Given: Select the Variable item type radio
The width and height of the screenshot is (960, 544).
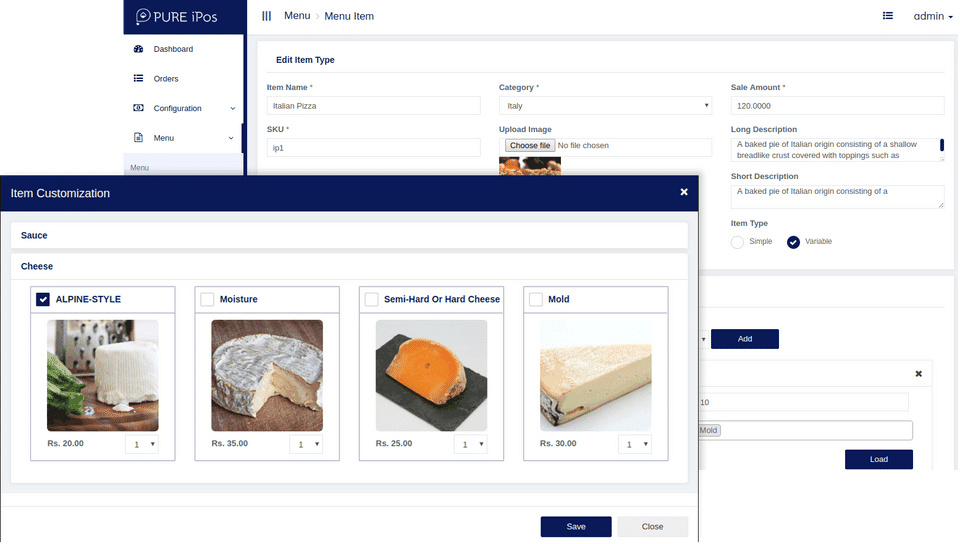Looking at the screenshot, I should click(793, 242).
